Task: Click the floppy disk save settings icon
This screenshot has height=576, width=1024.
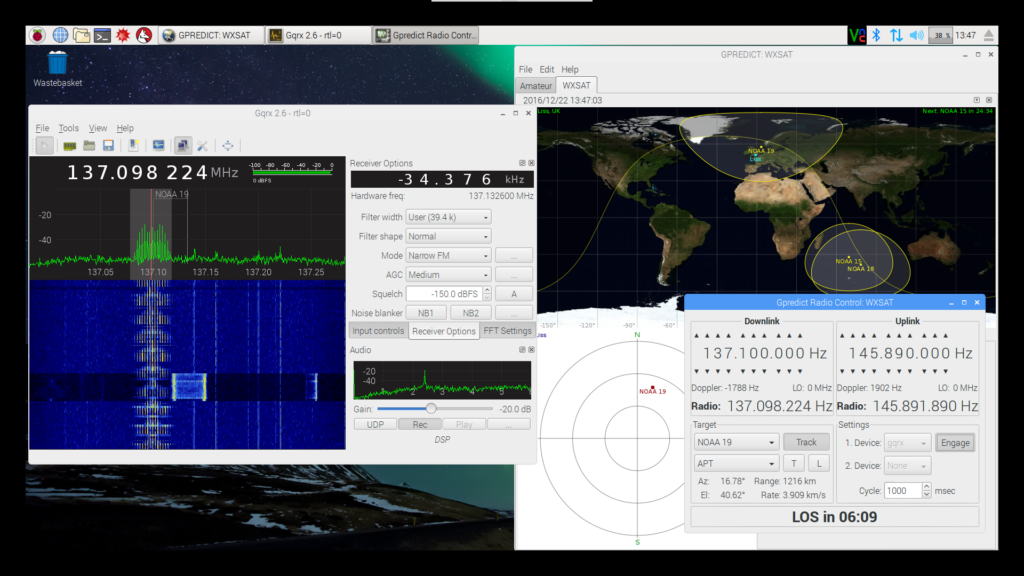Action: point(110,146)
